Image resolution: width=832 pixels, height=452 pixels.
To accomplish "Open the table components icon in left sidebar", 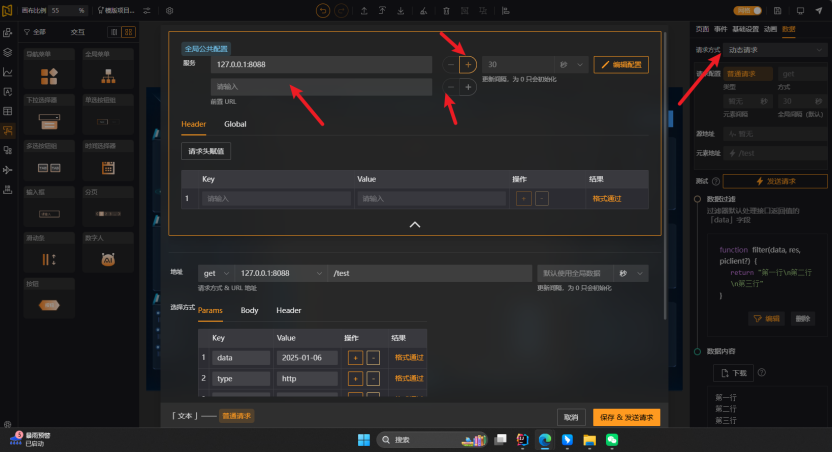I will click(x=7, y=111).
